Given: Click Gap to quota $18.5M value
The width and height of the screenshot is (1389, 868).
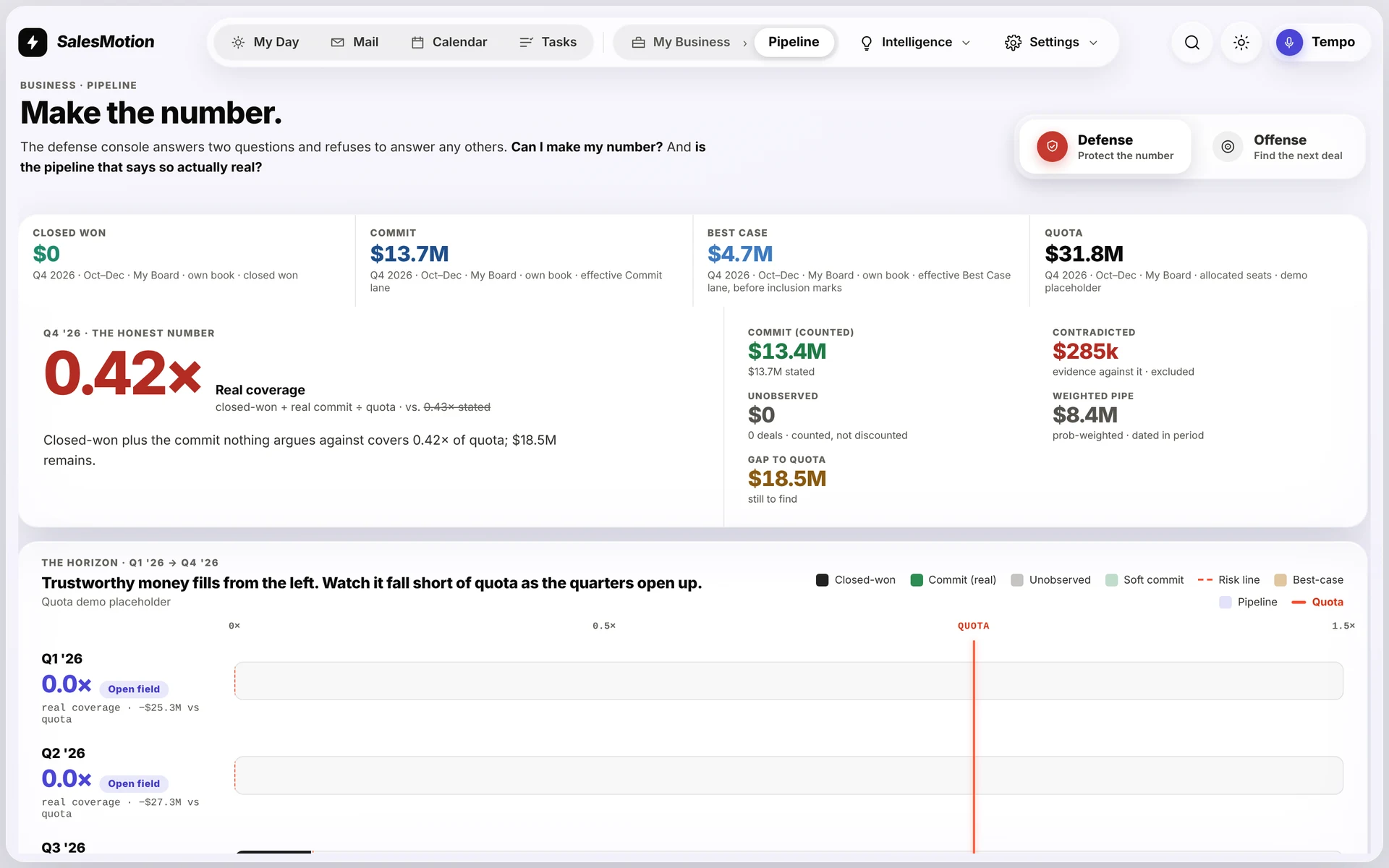Looking at the screenshot, I should 787,479.
